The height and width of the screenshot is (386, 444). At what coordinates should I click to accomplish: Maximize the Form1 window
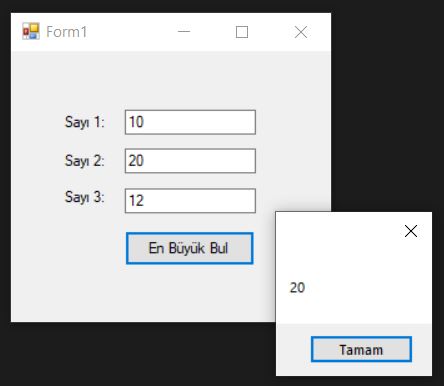pyautogui.click(x=242, y=32)
